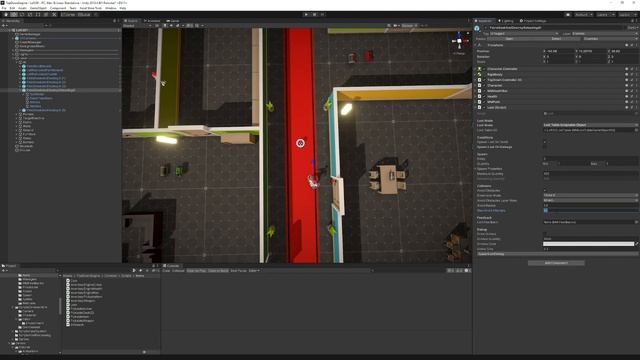The image size is (640, 360).
Task: Switch to the Game tab
Action: [x=173, y=21]
